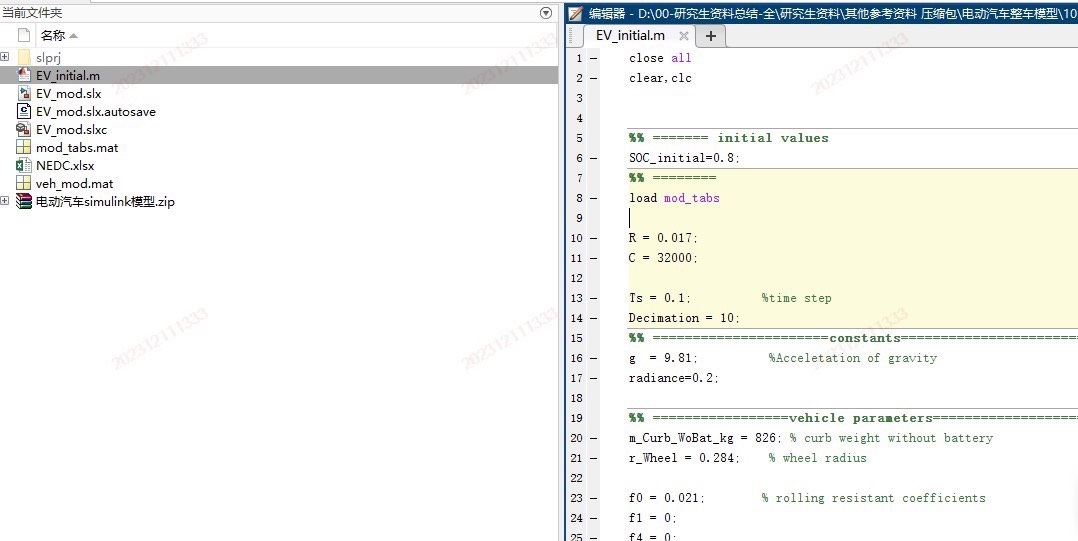Click the editor window title icon
Screen dimensions: 1078x541
click(x=575, y=13)
